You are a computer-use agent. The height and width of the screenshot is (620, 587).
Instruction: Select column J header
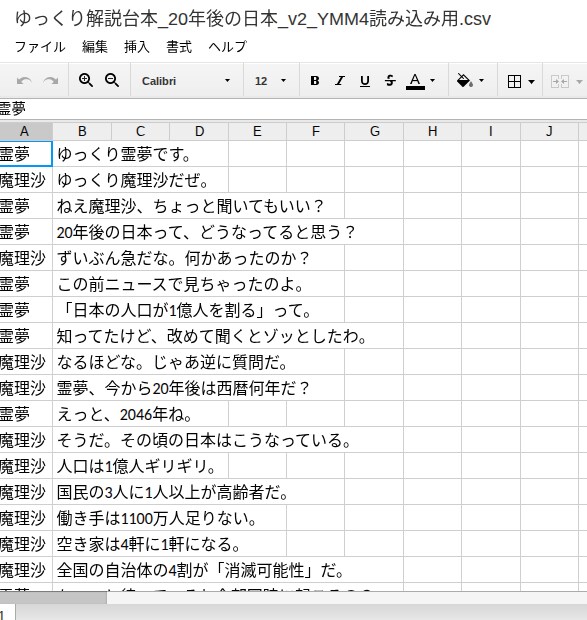[x=549, y=131]
